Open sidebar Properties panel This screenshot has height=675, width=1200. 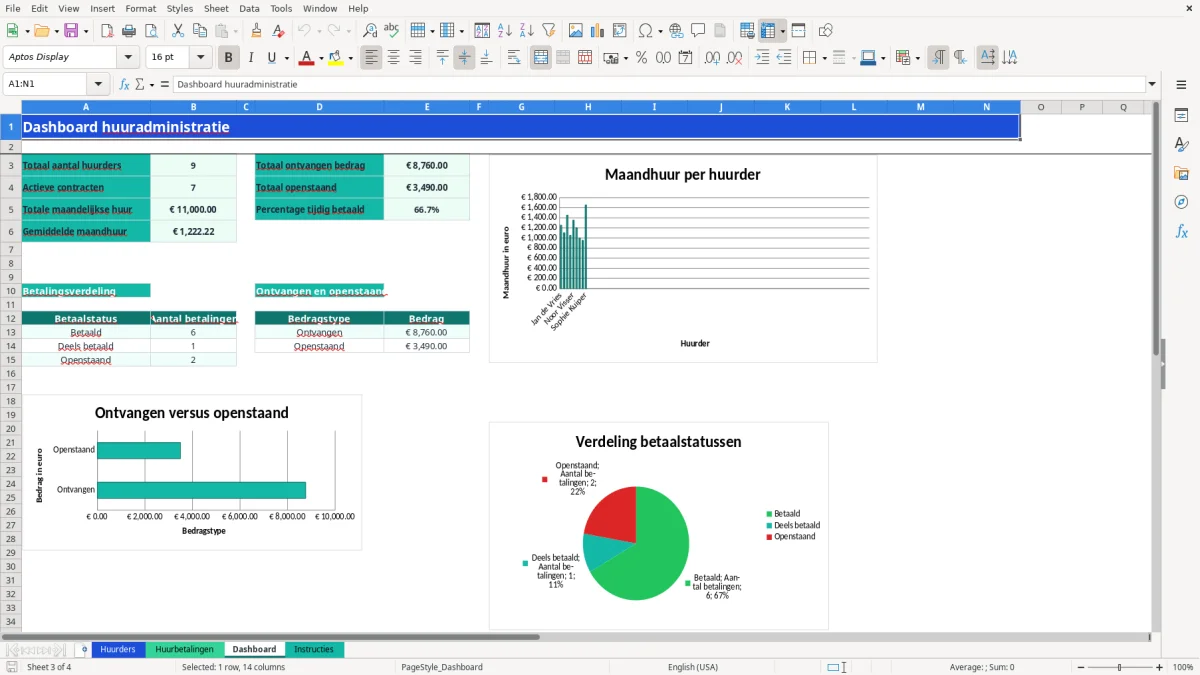click(x=1181, y=116)
